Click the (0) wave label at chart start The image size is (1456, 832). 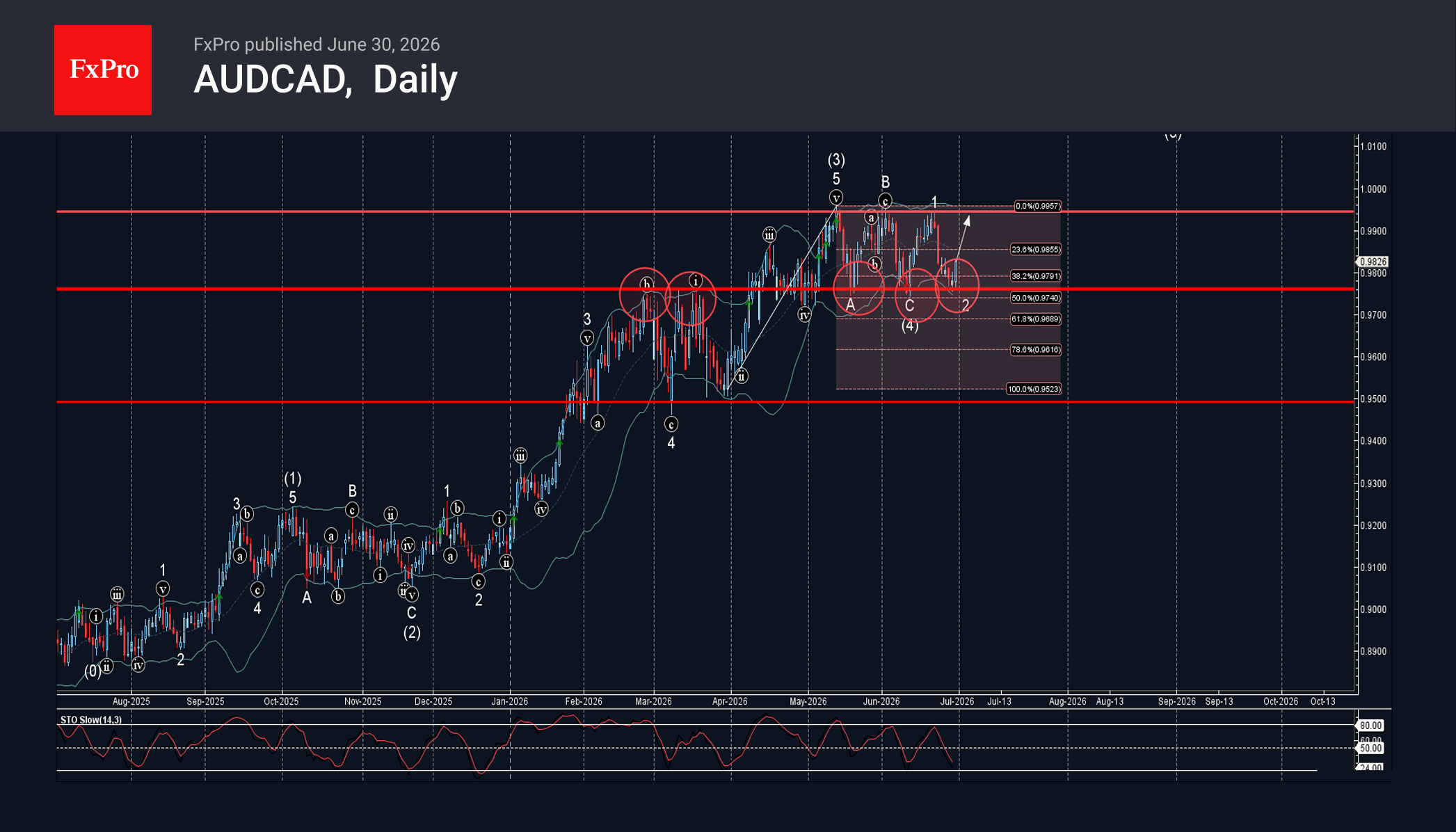[x=93, y=671]
